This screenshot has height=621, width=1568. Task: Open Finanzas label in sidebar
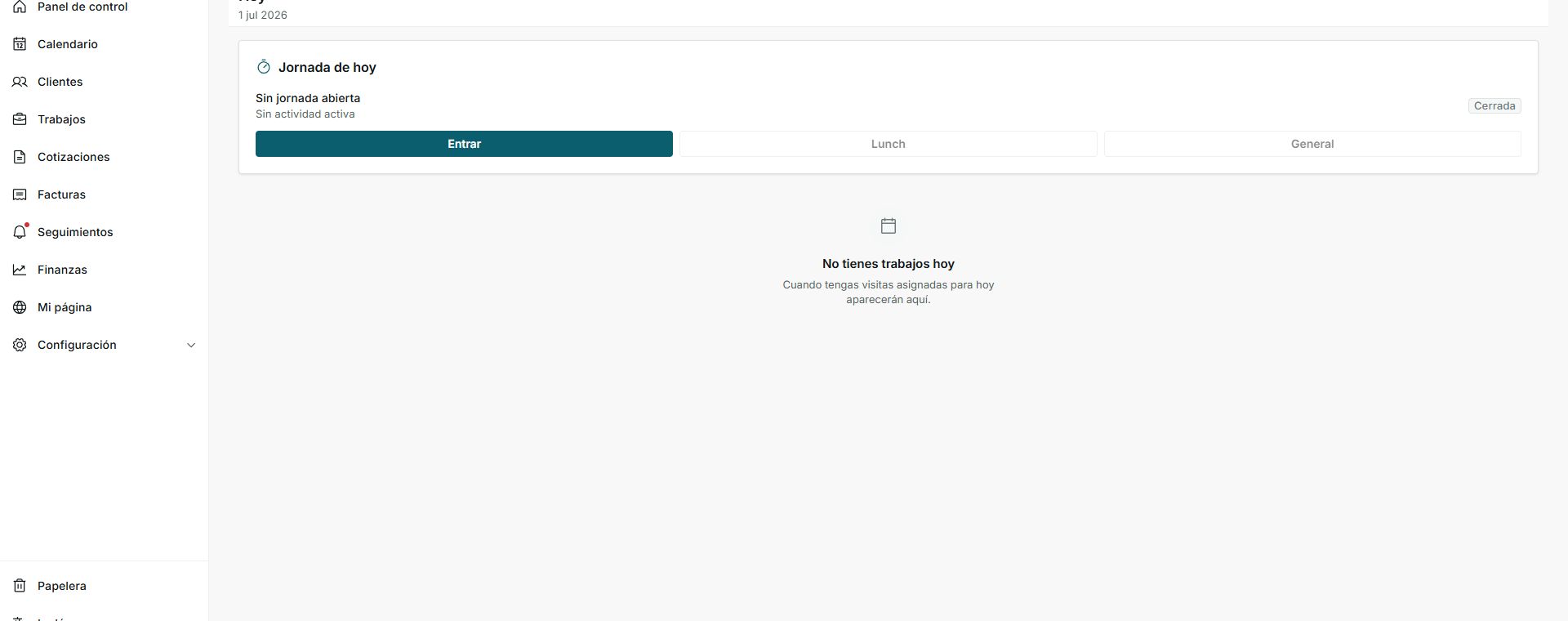tap(62, 270)
